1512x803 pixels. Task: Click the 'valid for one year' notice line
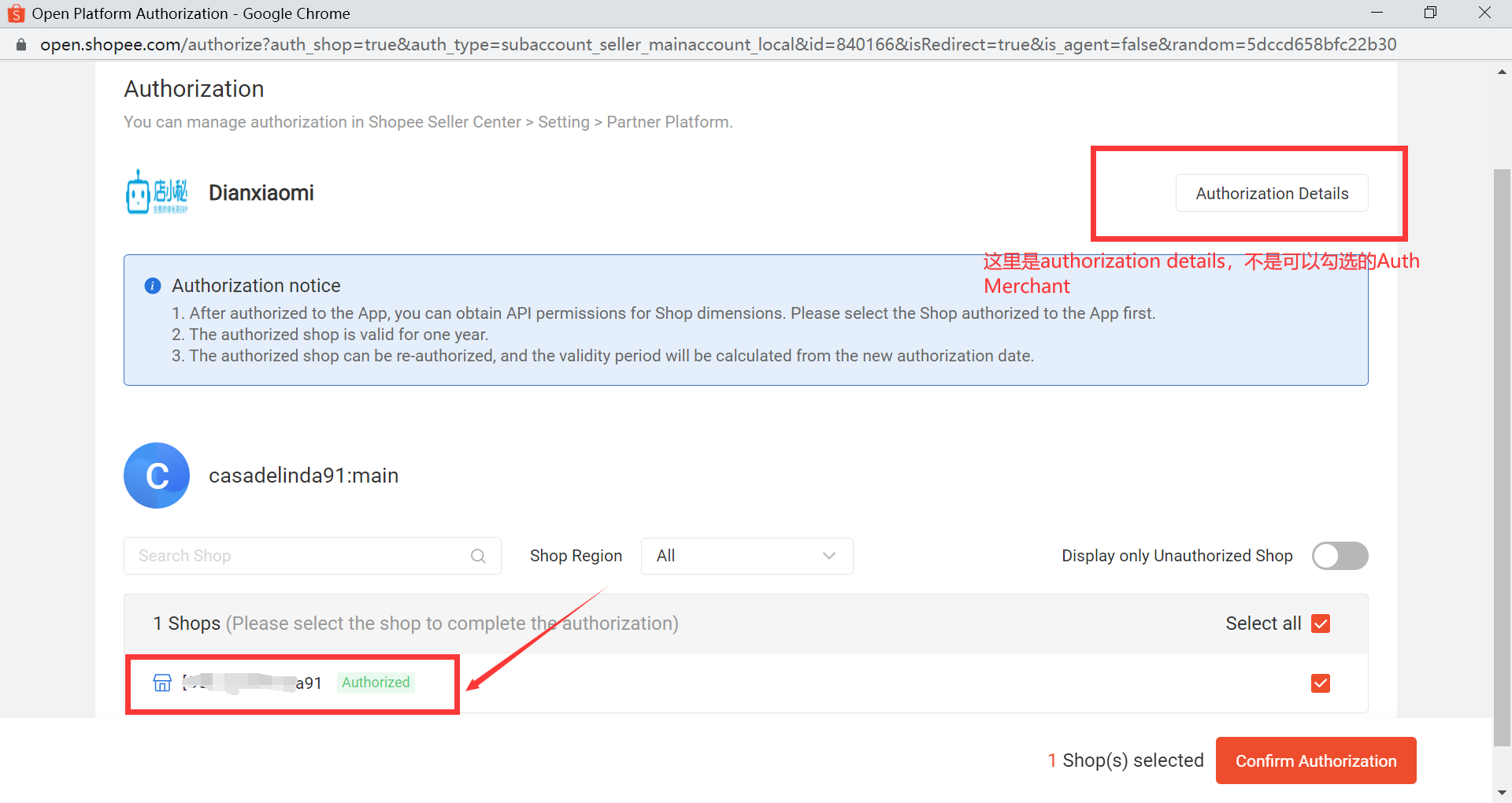[x=330, y=335]
